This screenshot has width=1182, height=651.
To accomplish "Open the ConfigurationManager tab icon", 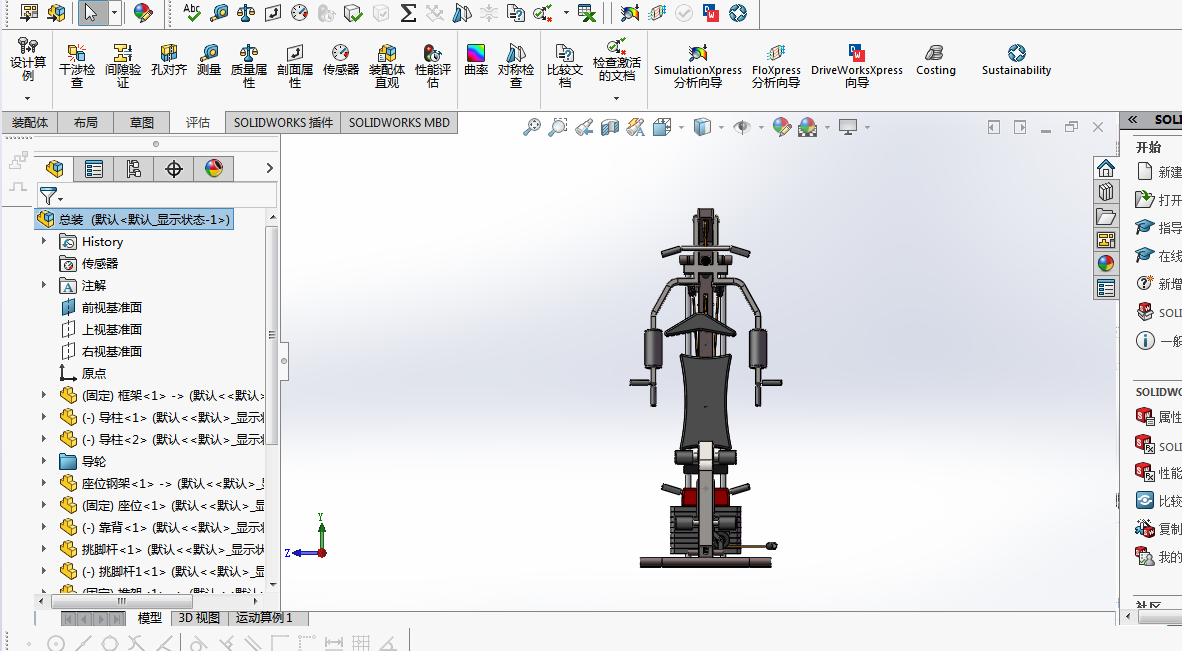I will tap(134, 169).
